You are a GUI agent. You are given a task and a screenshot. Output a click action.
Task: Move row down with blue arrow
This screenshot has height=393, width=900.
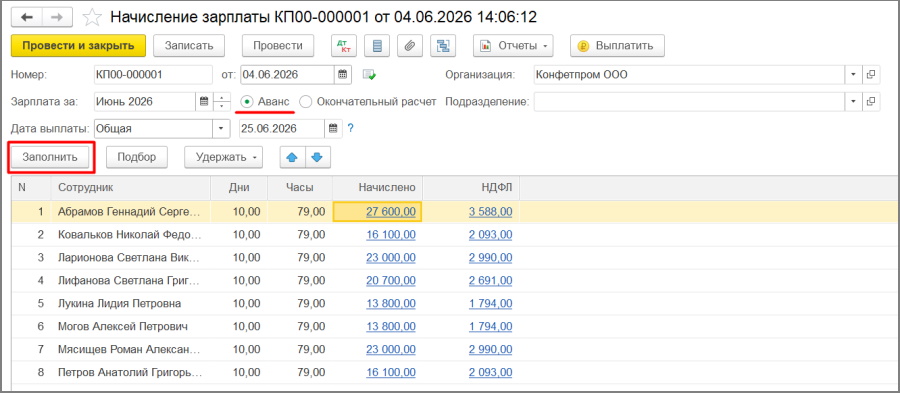[x=318, y=157]
